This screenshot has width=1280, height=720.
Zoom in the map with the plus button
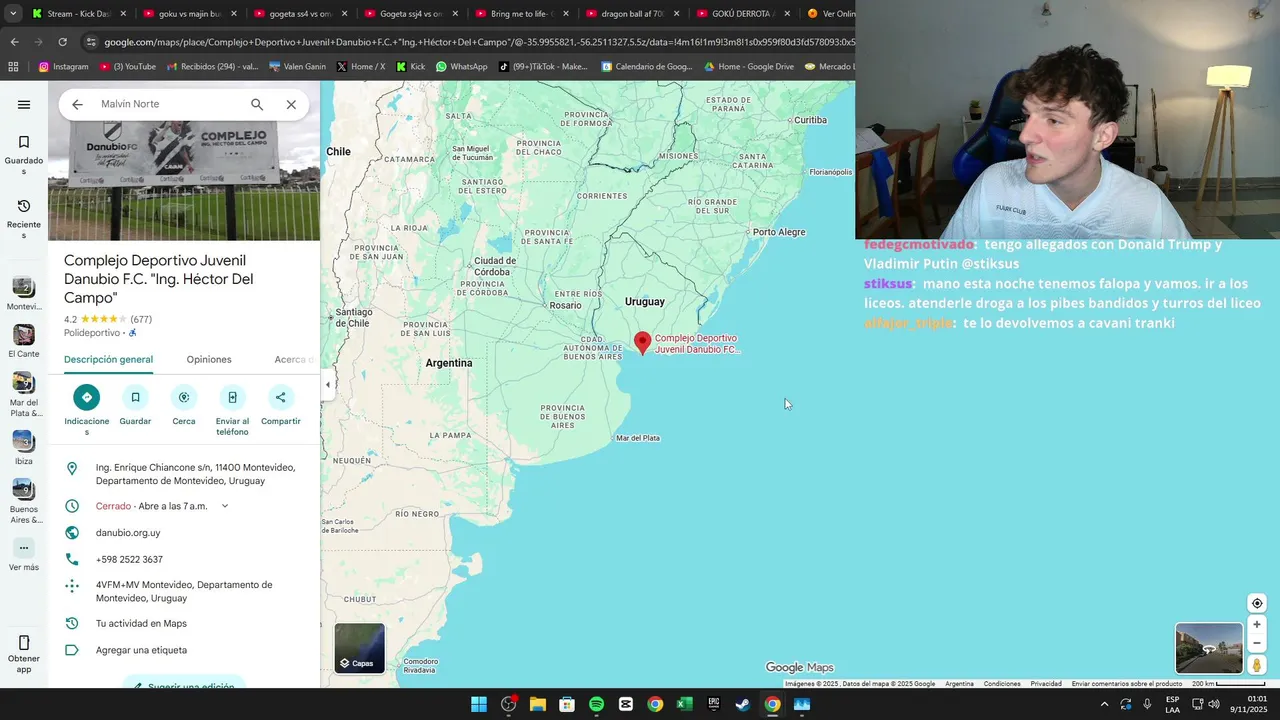click(1257, 625)
